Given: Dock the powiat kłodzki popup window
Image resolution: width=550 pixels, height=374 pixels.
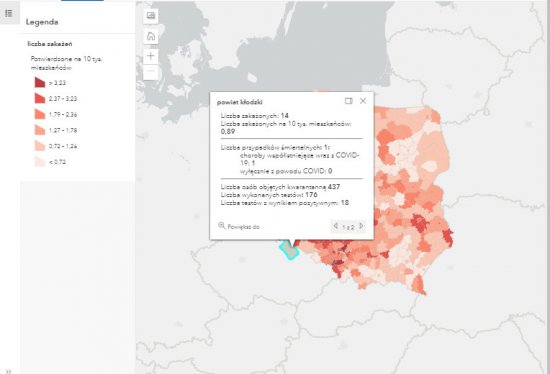Looking at the screenshot, I should tap(348, 101).
